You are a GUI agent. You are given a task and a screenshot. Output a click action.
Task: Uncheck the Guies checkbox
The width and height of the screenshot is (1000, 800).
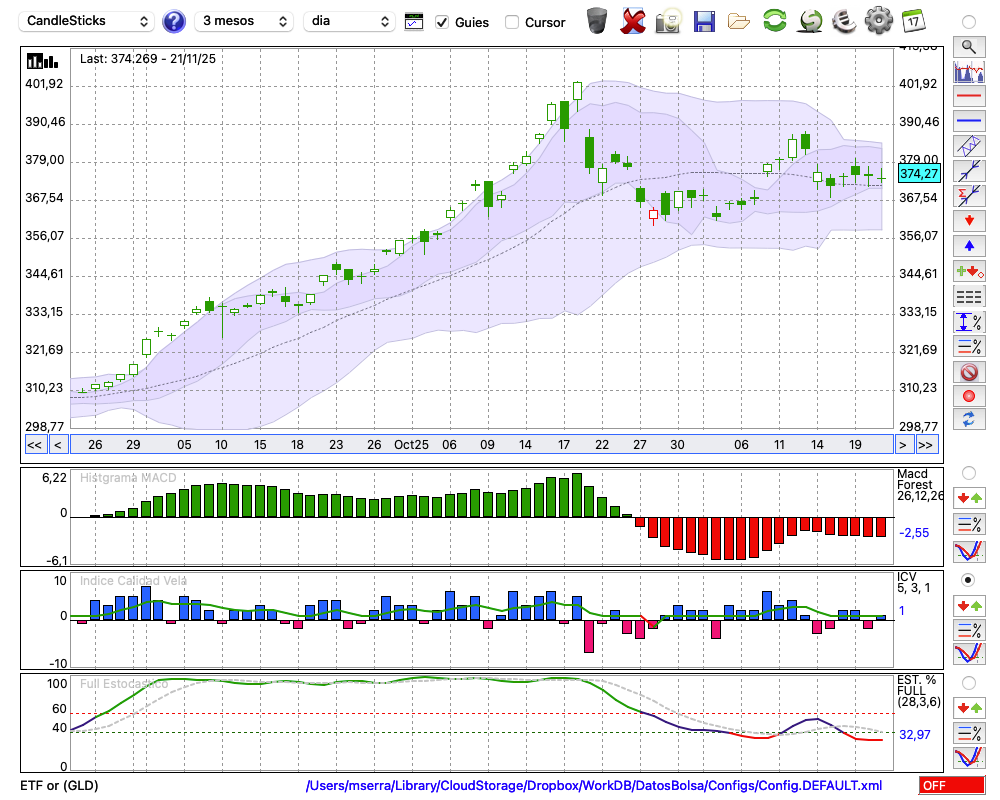[x=442, y=22]
